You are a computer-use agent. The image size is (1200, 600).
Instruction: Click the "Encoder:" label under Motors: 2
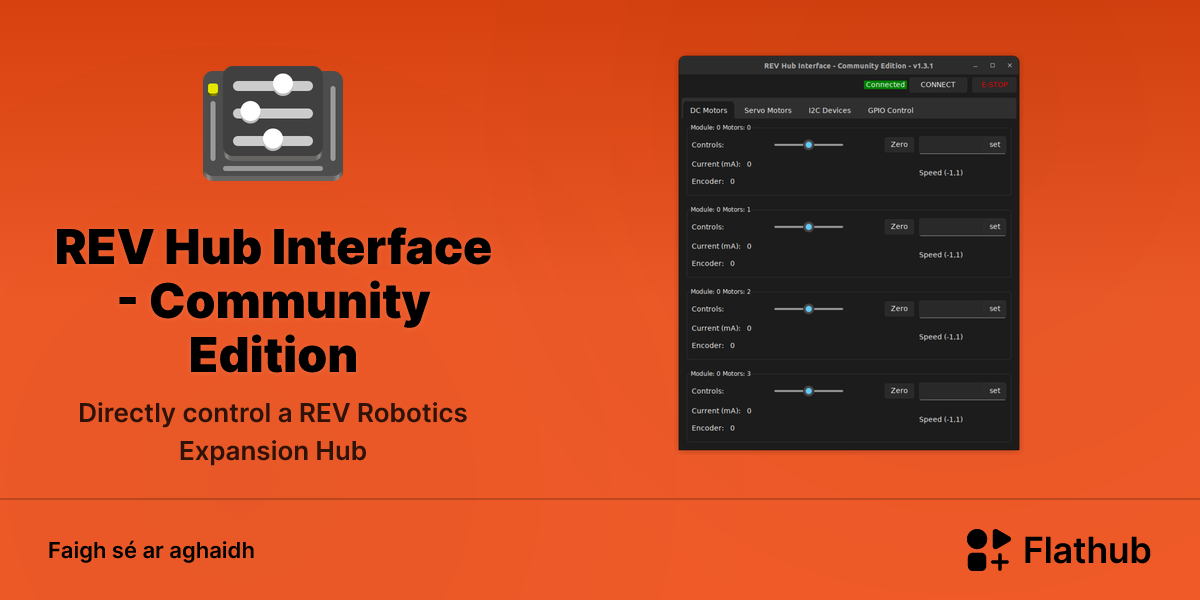pyautogui.click(x=708, y=346)
